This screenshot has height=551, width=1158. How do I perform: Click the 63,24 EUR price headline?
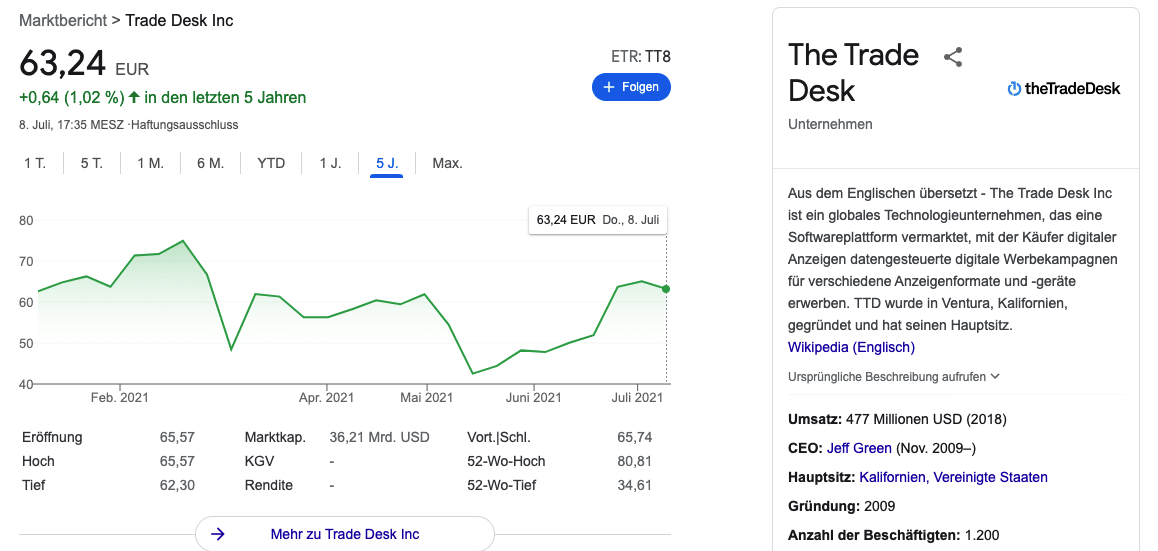pyautogui.click(x=84, y=64)
